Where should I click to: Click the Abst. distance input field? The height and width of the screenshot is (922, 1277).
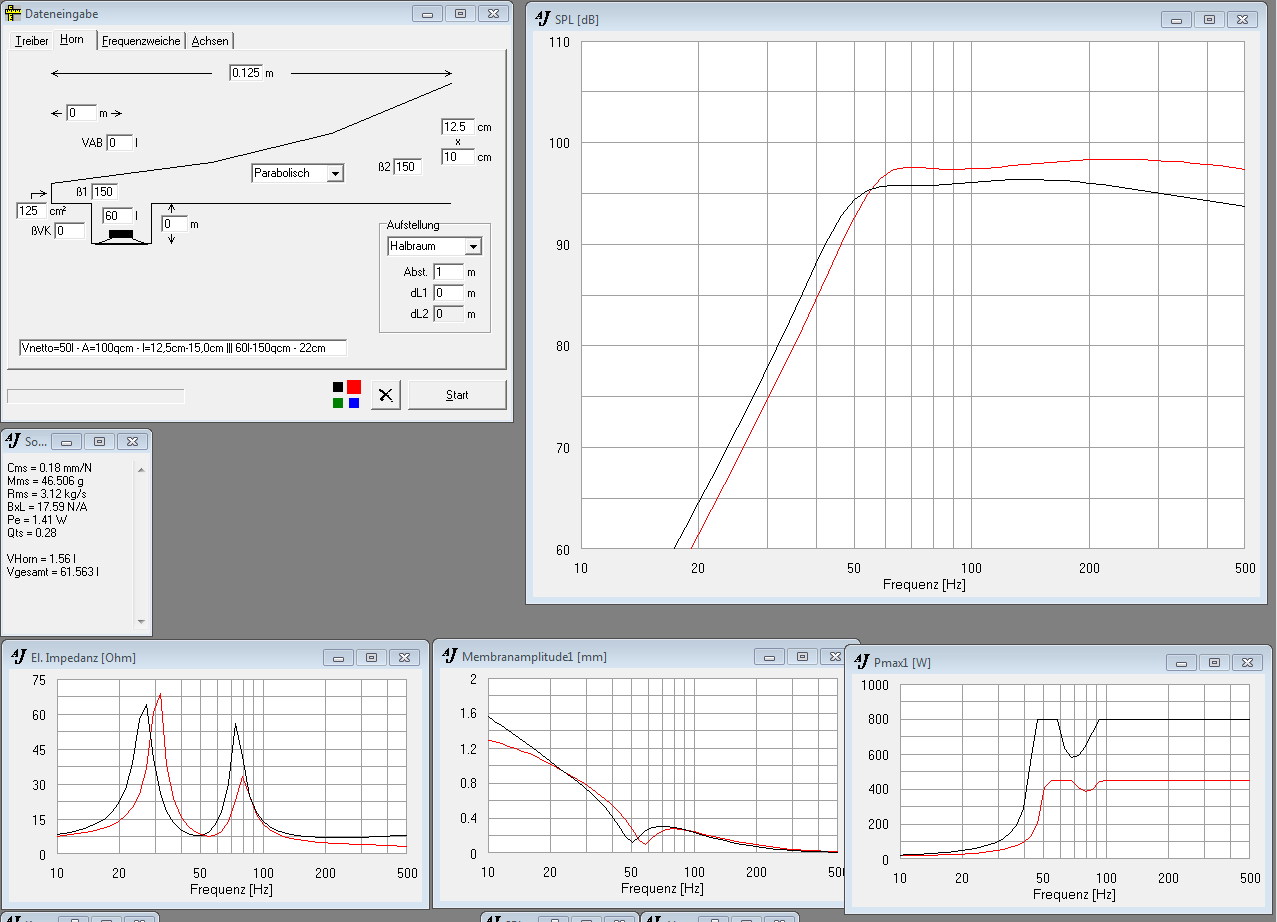(x=448, y=272)
